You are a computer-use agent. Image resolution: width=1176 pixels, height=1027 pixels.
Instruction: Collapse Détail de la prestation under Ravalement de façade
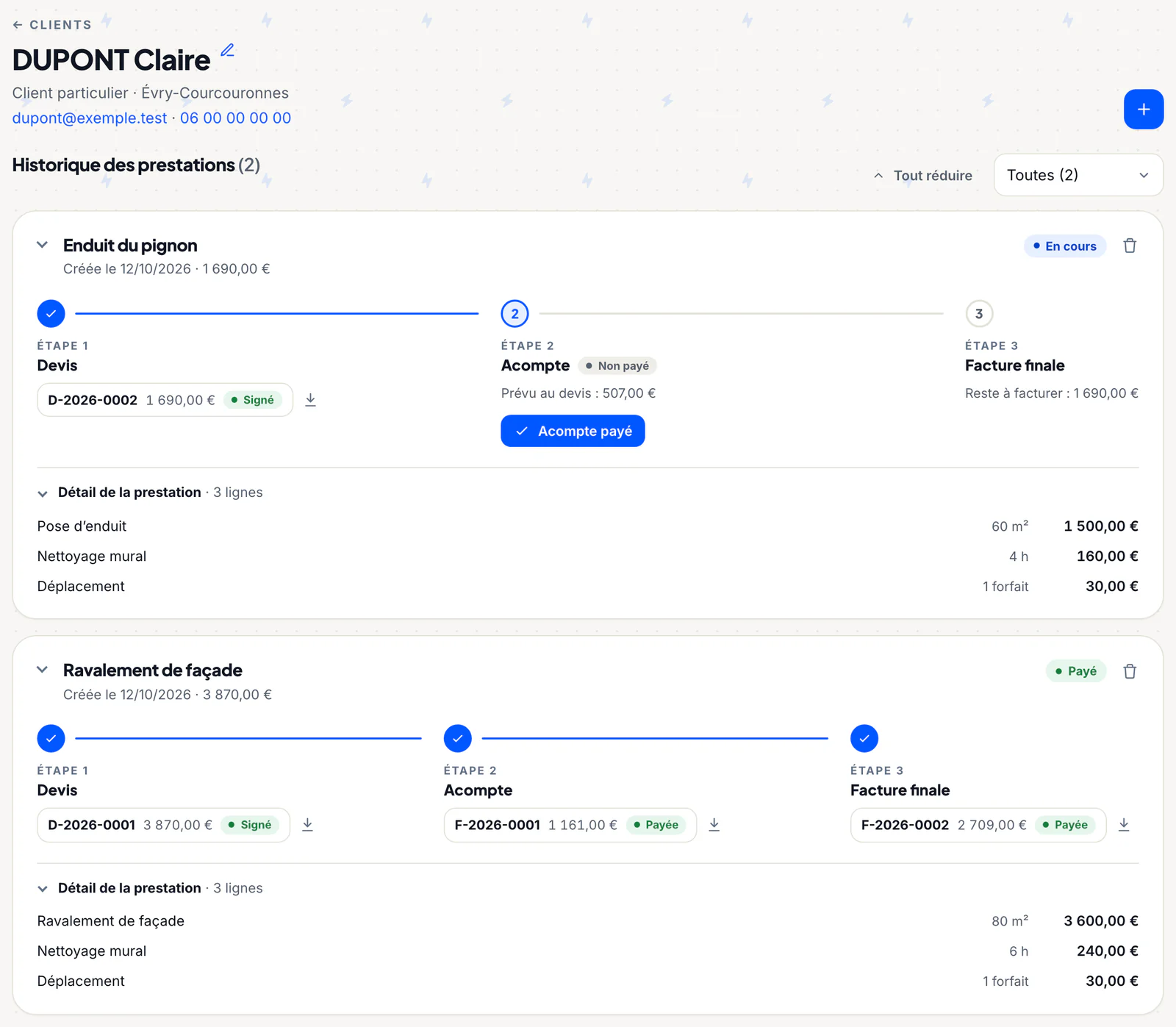pos(150,888)
